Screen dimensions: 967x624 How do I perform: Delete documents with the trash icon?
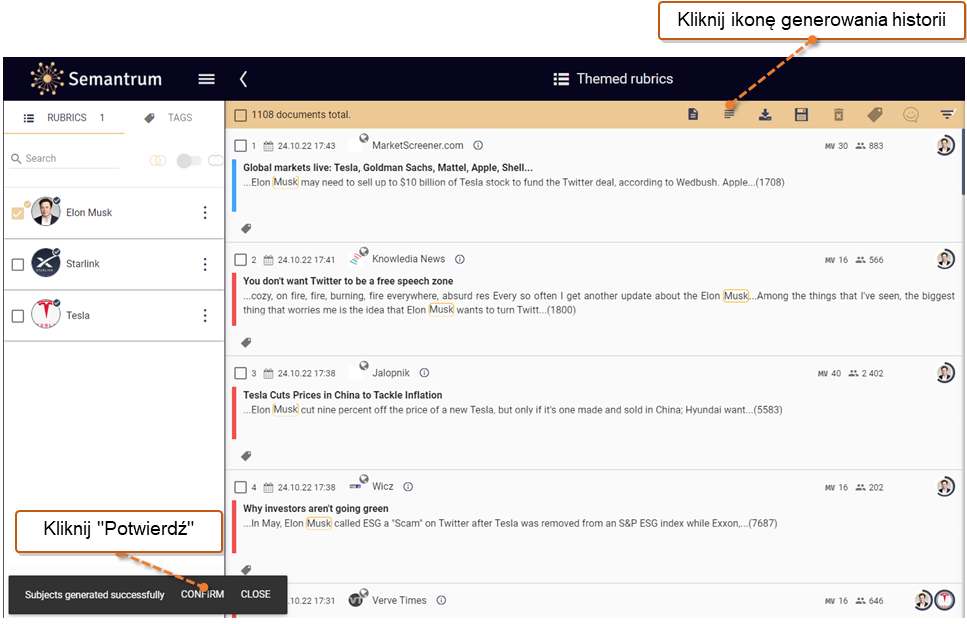(838, 115)
